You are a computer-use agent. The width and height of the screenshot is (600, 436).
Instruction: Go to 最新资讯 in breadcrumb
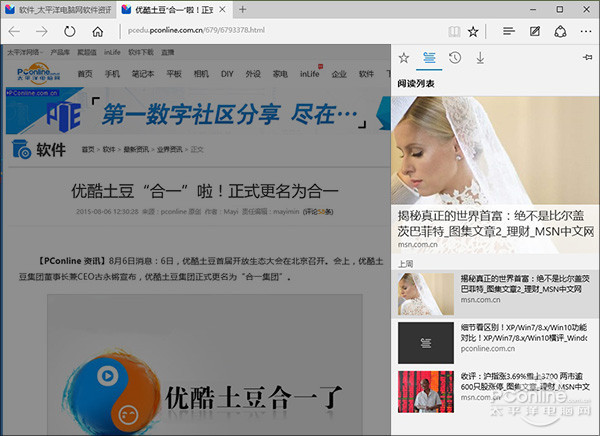click(136, 149)
